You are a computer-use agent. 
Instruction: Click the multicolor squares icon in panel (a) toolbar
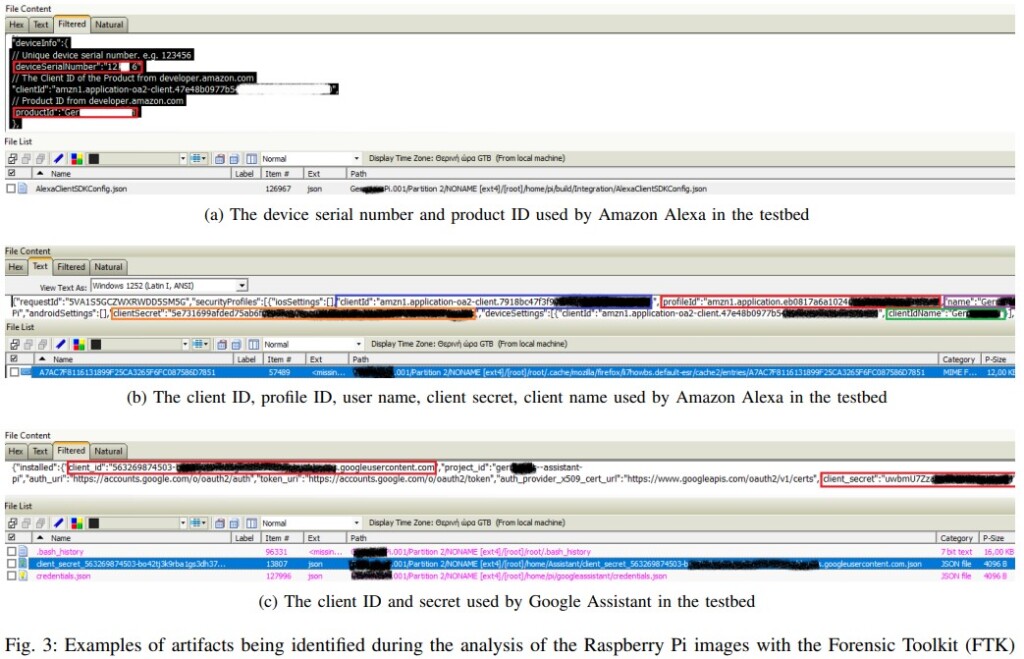pyautogui.click(x=76, y=159)
